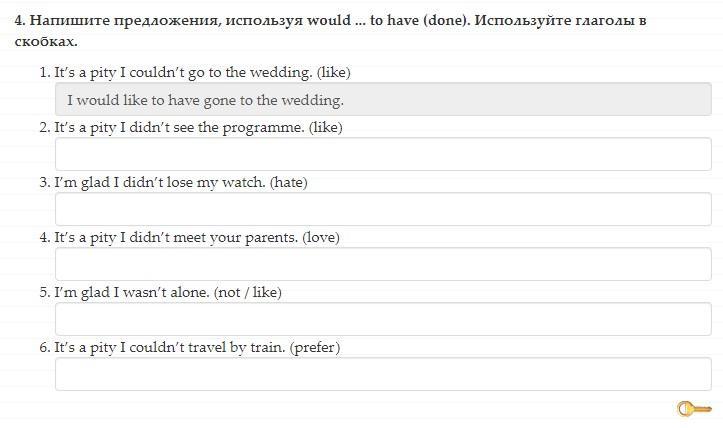Screen dimensions: 723x428
Task: Click the answer box for 'didn't meet your parents'
Action: [383, 265]
